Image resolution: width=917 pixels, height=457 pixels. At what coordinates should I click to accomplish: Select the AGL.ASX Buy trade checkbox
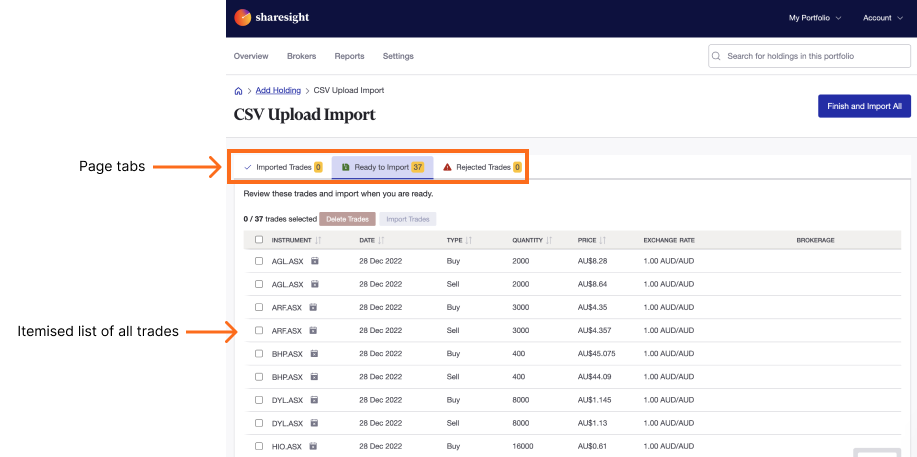pos(259,261)
